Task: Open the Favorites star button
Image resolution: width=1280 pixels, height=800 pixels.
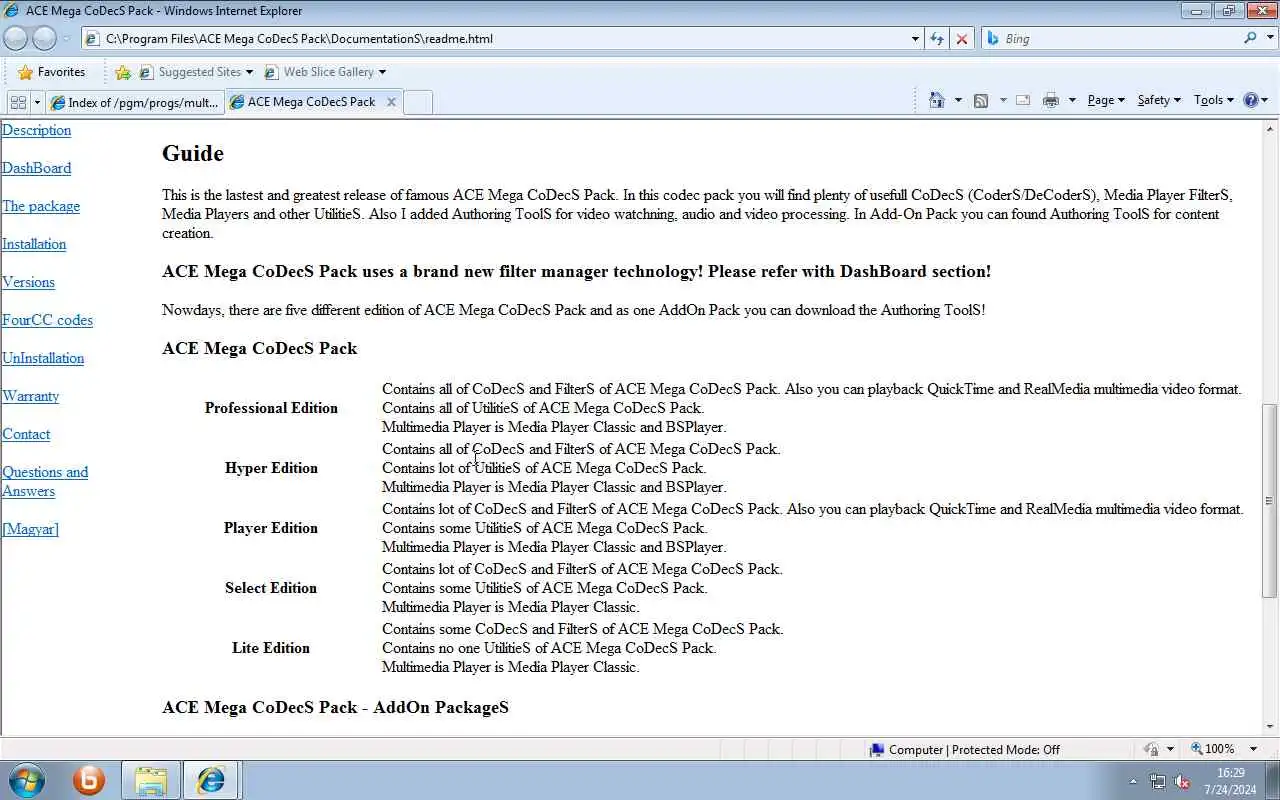Action: point(51,72)
